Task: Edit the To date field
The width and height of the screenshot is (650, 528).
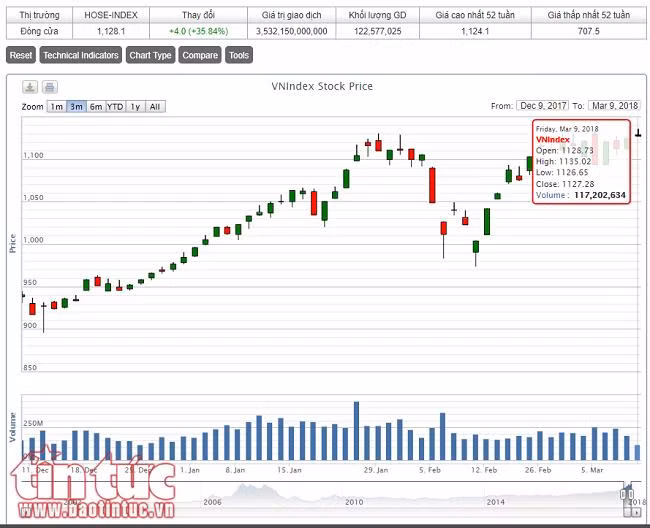Action: (615, 106)
